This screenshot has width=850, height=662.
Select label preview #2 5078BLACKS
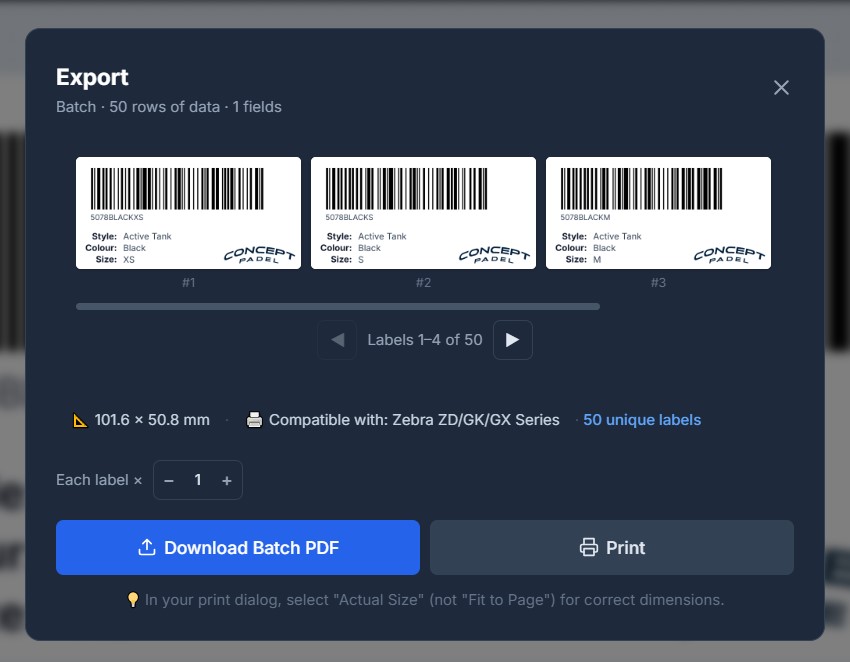click(x=423, y=213)
